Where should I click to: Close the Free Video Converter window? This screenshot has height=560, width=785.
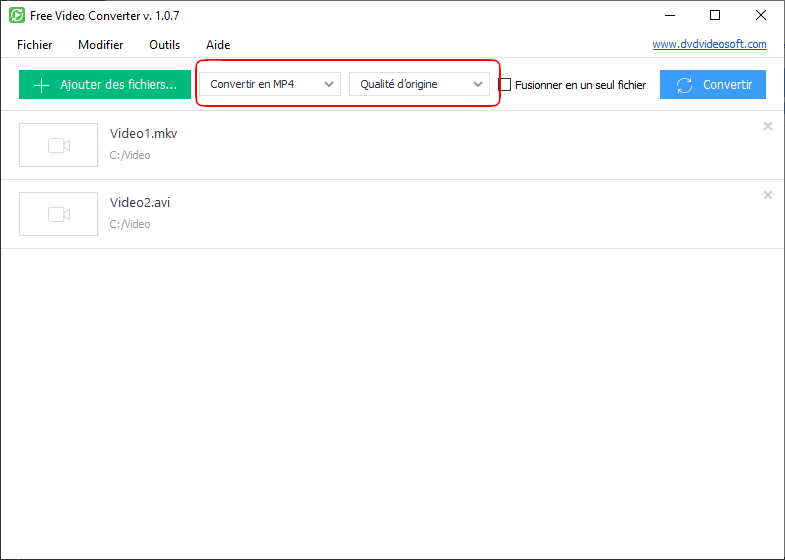click(x=760, y=16)
